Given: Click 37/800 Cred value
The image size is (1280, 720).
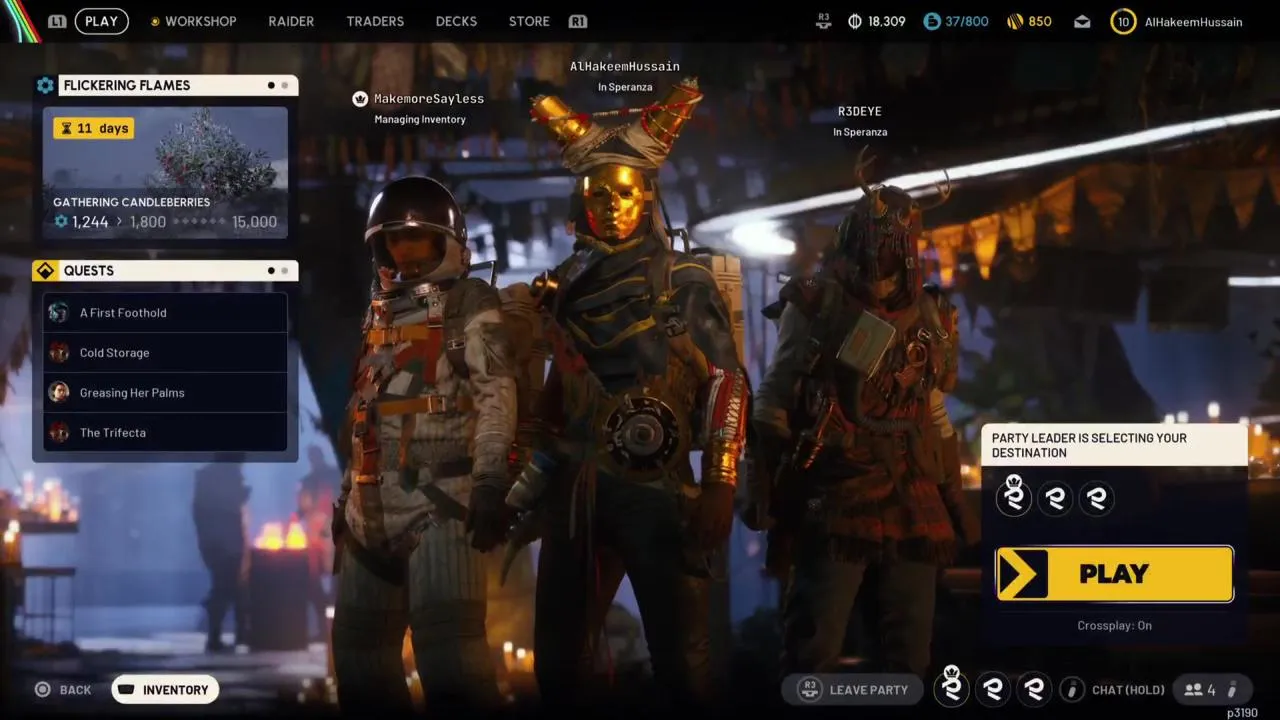Looking at the screenshot, I should tap(967, 21).
